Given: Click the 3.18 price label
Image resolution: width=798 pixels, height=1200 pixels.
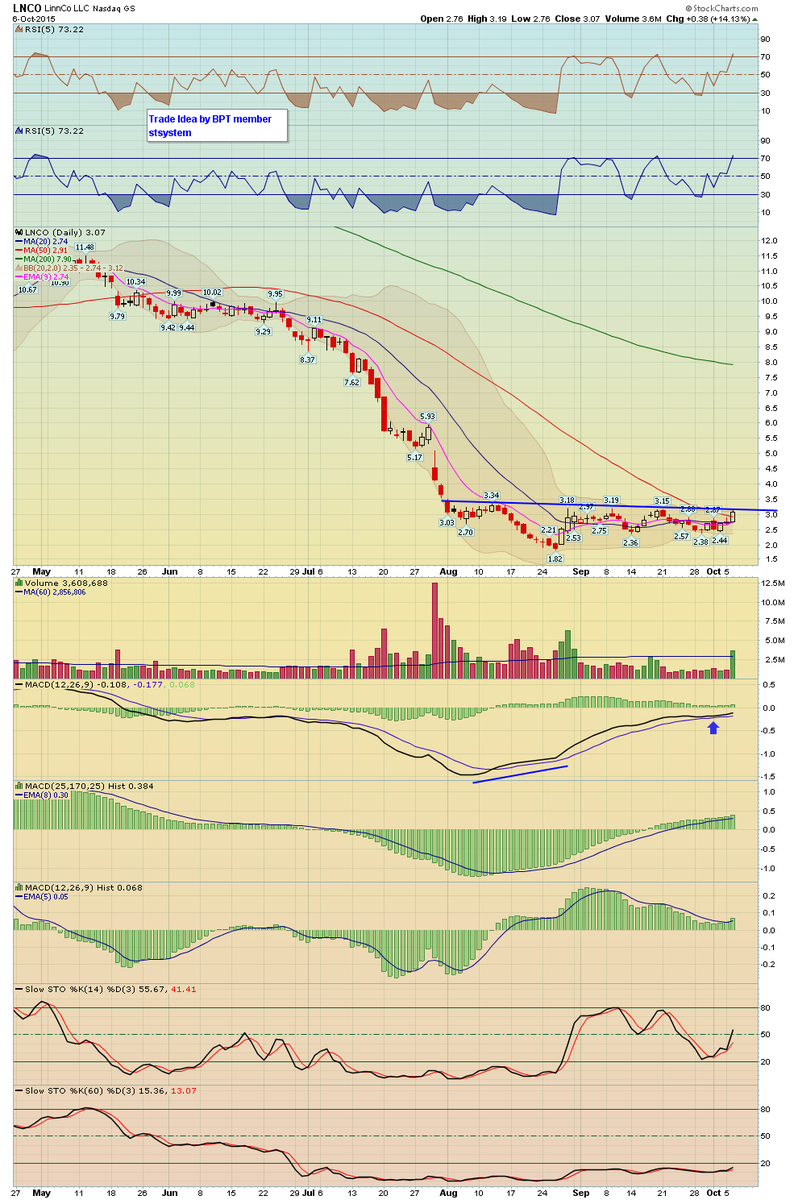Looking at the screenshot, I should (567, 499).
